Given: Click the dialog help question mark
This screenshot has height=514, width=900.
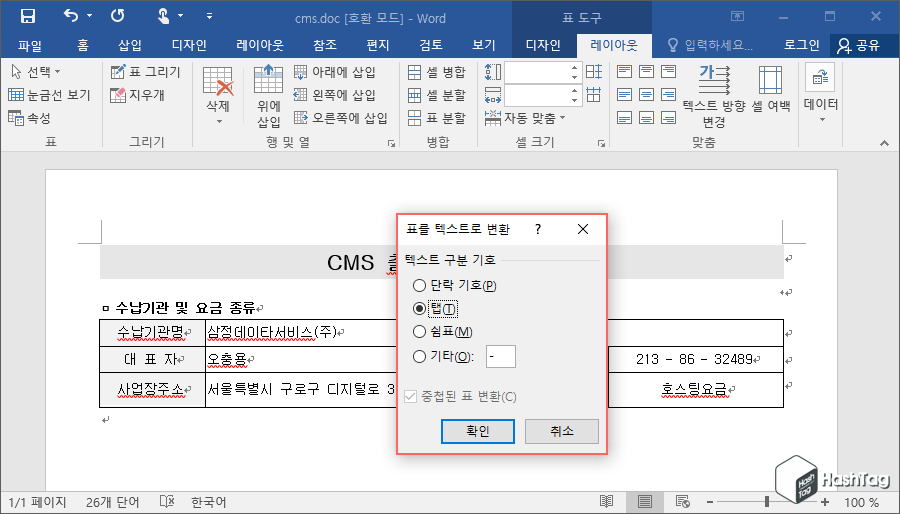Looking at the screenshot, I should (538, 229).
